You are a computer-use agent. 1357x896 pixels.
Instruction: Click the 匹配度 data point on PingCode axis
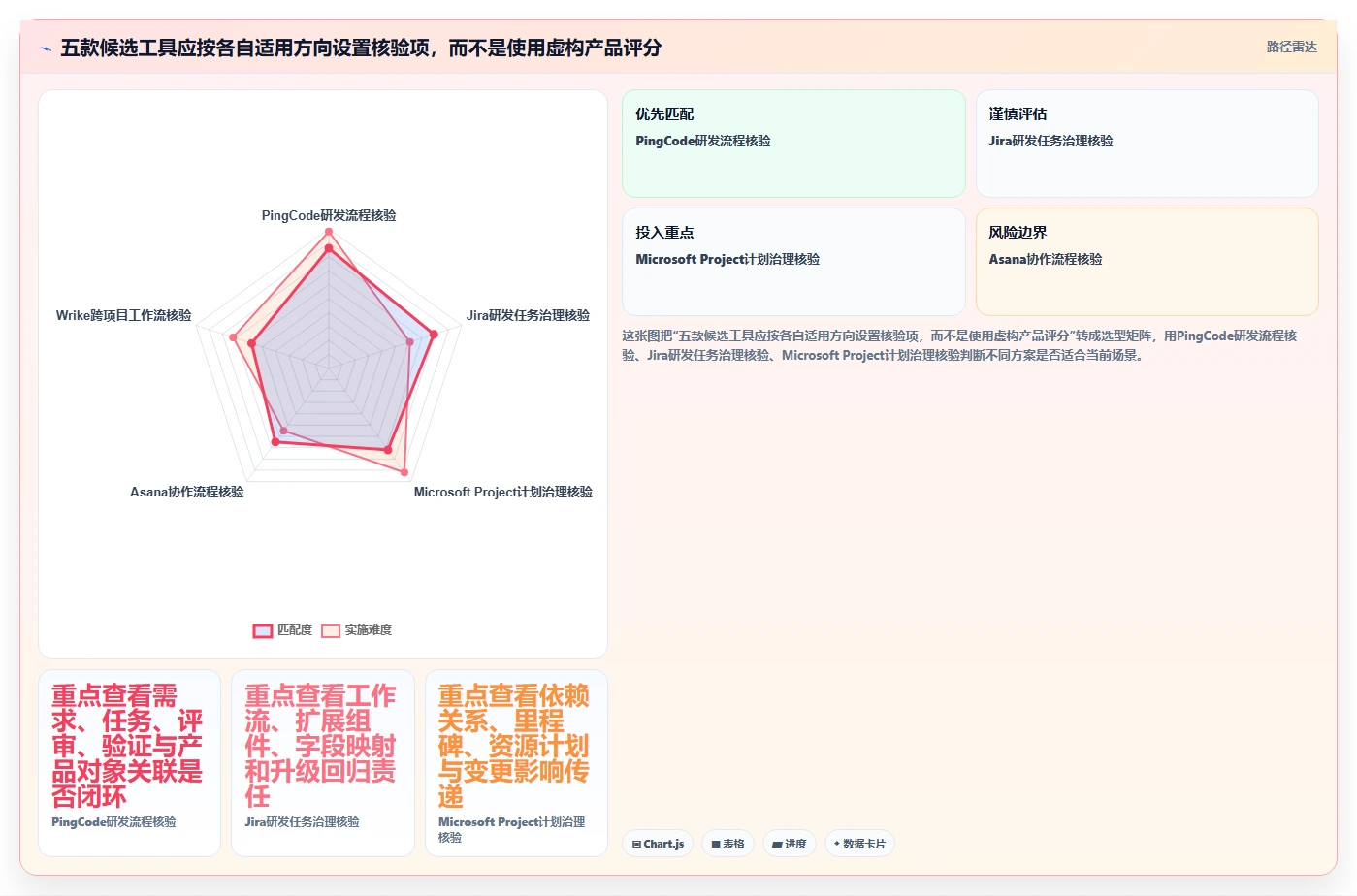329,249
